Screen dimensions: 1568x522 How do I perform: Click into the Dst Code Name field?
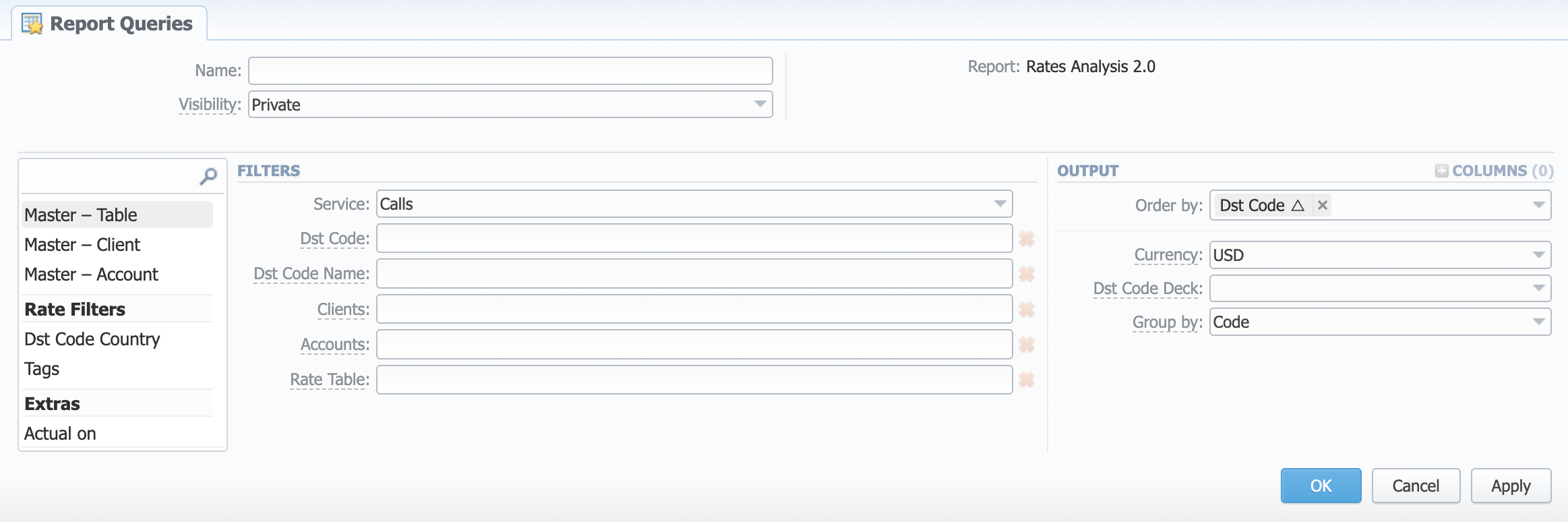pos(694,274)
